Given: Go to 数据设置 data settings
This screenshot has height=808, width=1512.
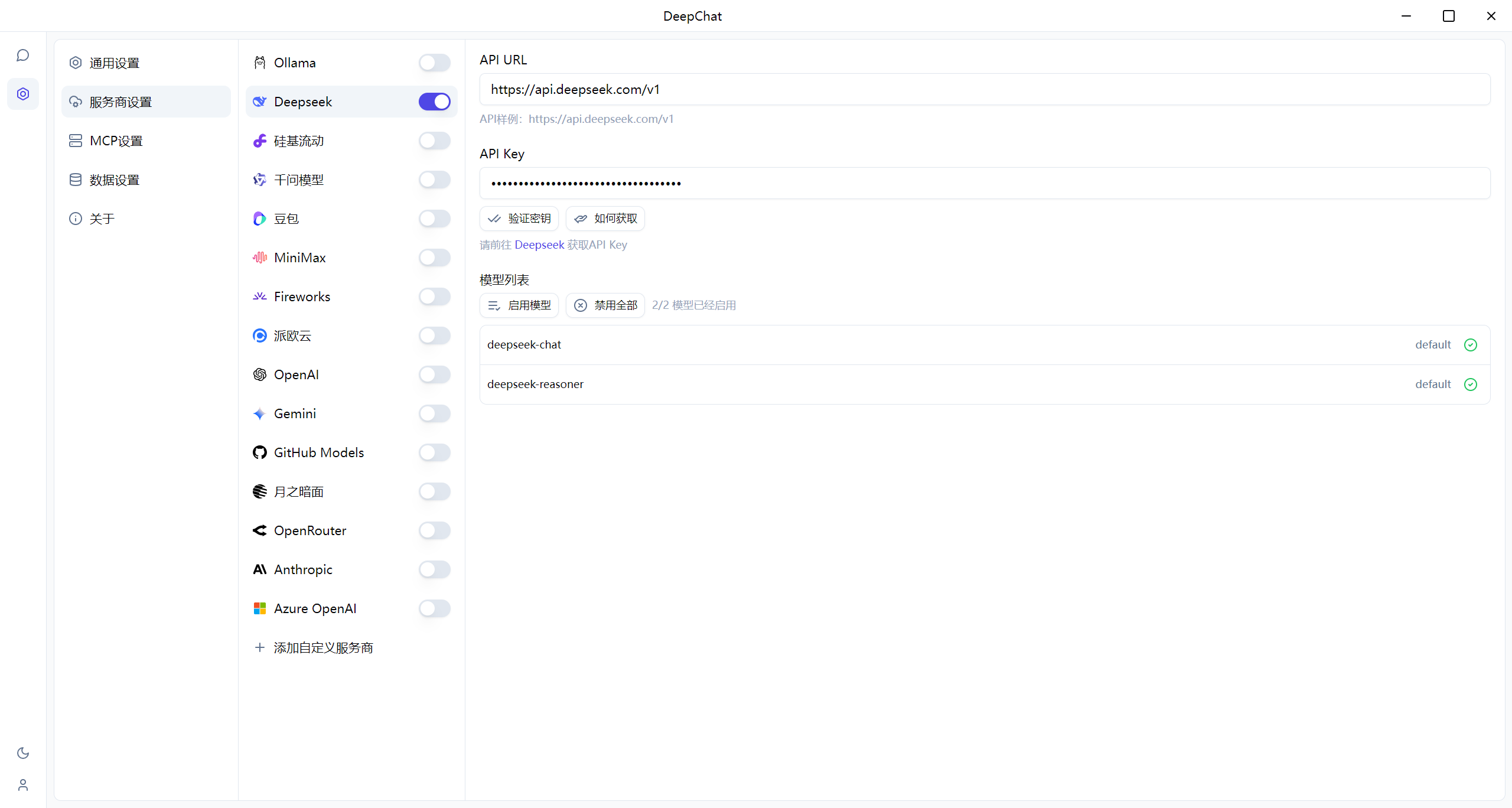Looking at the screenshot, I should tap(115, 180).
